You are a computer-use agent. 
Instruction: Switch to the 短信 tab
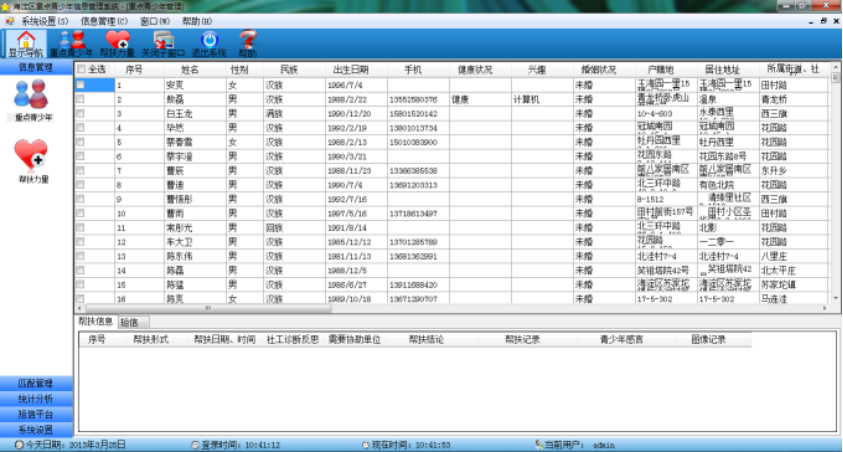[x=131, y=322]
